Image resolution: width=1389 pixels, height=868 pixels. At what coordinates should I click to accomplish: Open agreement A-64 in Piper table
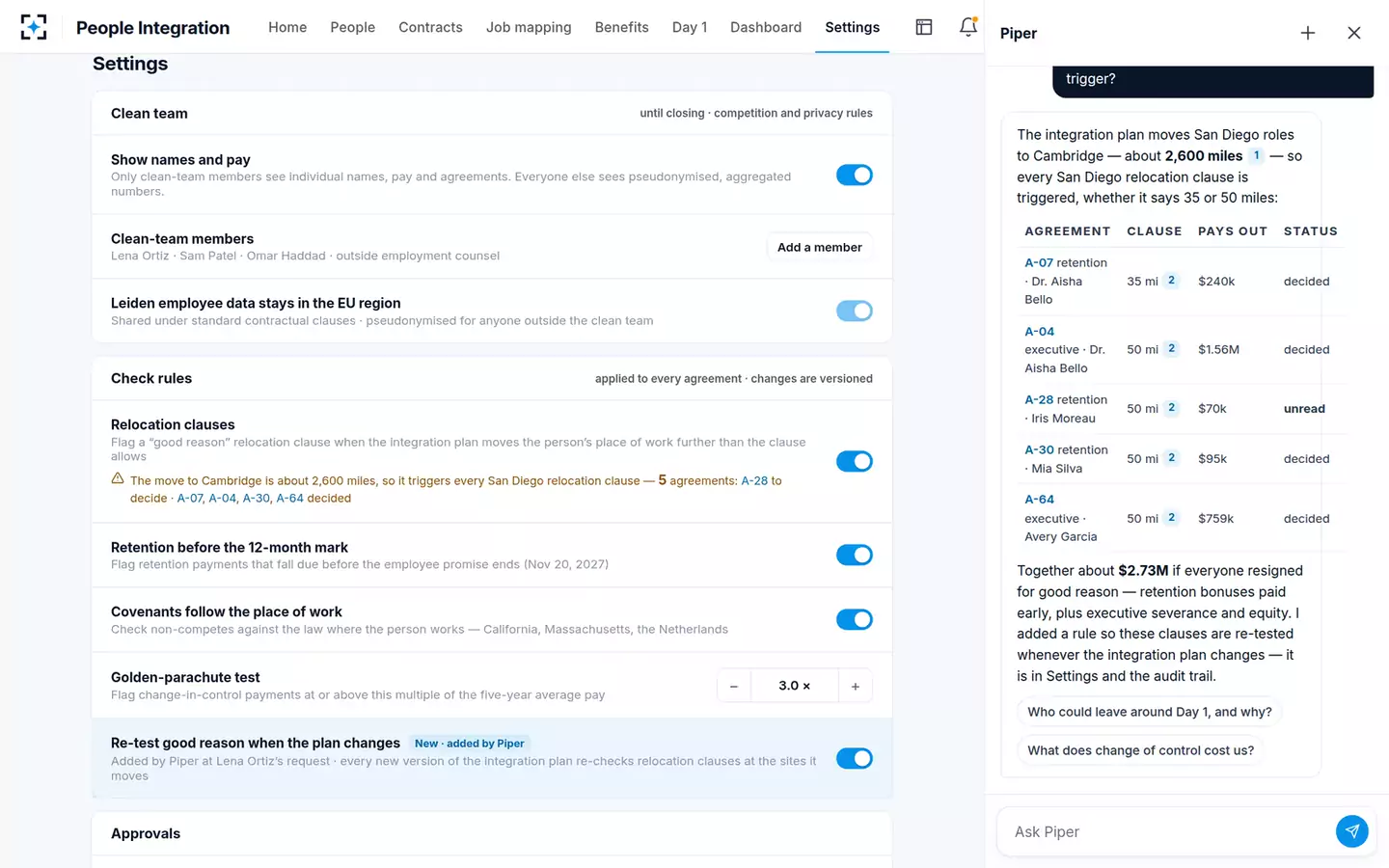tap(1039, 499)
